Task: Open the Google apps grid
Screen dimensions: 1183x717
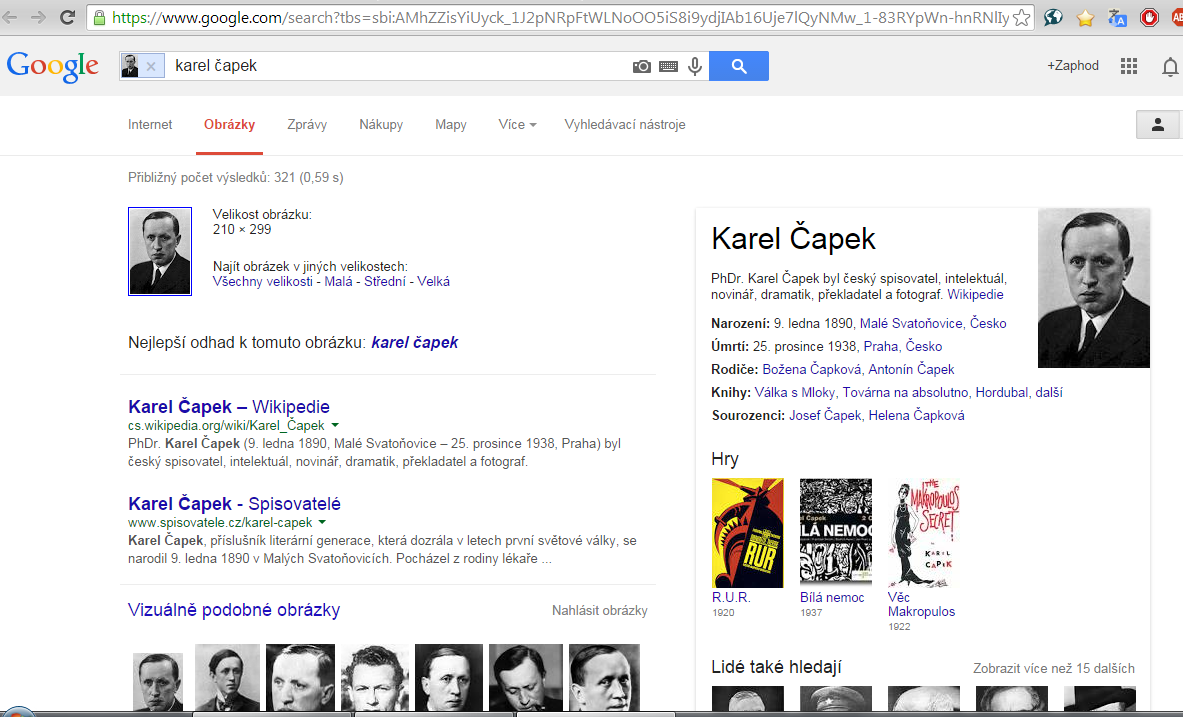Action: click(x=1129, y=66)
